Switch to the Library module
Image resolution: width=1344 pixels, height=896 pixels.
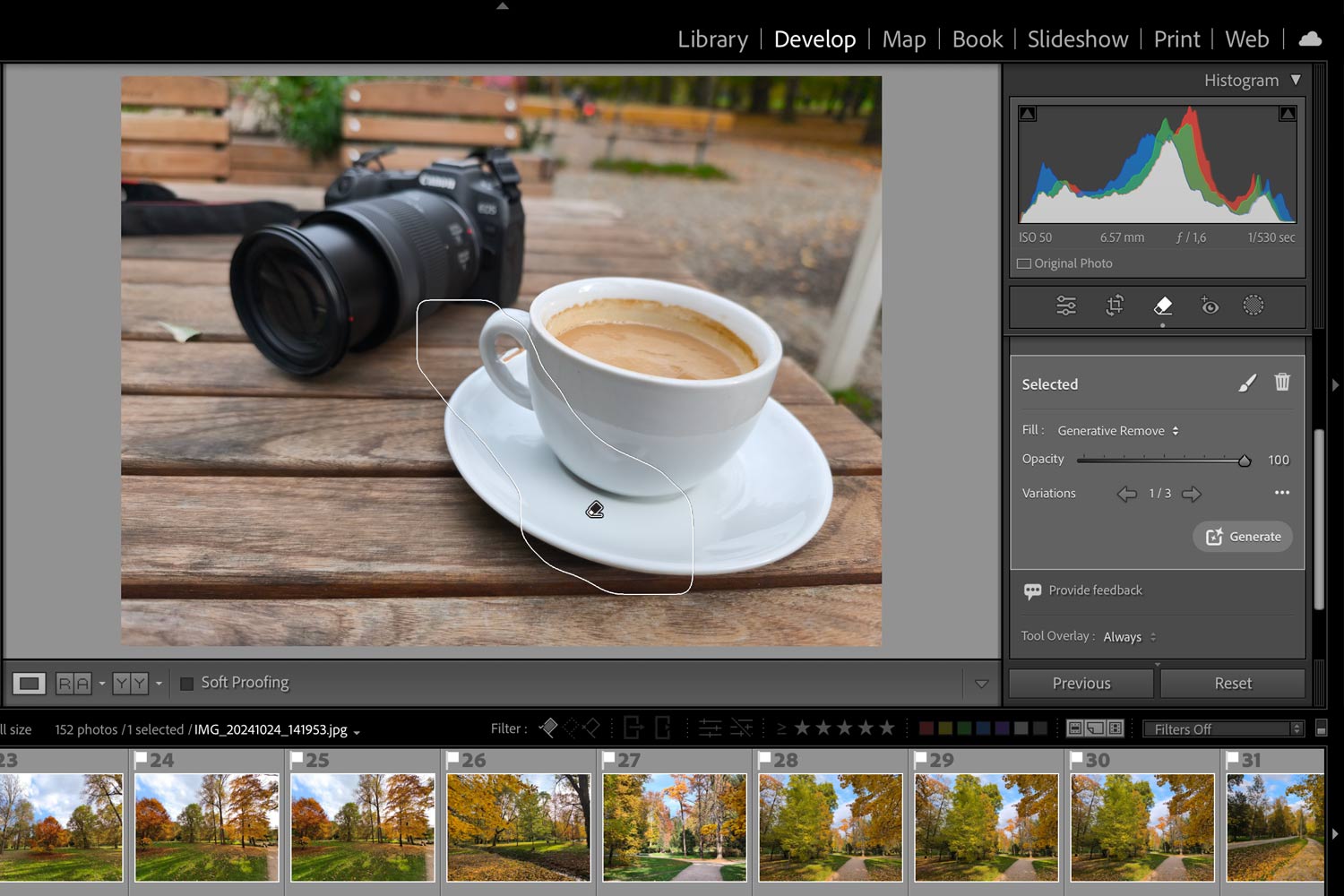[x=712, y=39]
